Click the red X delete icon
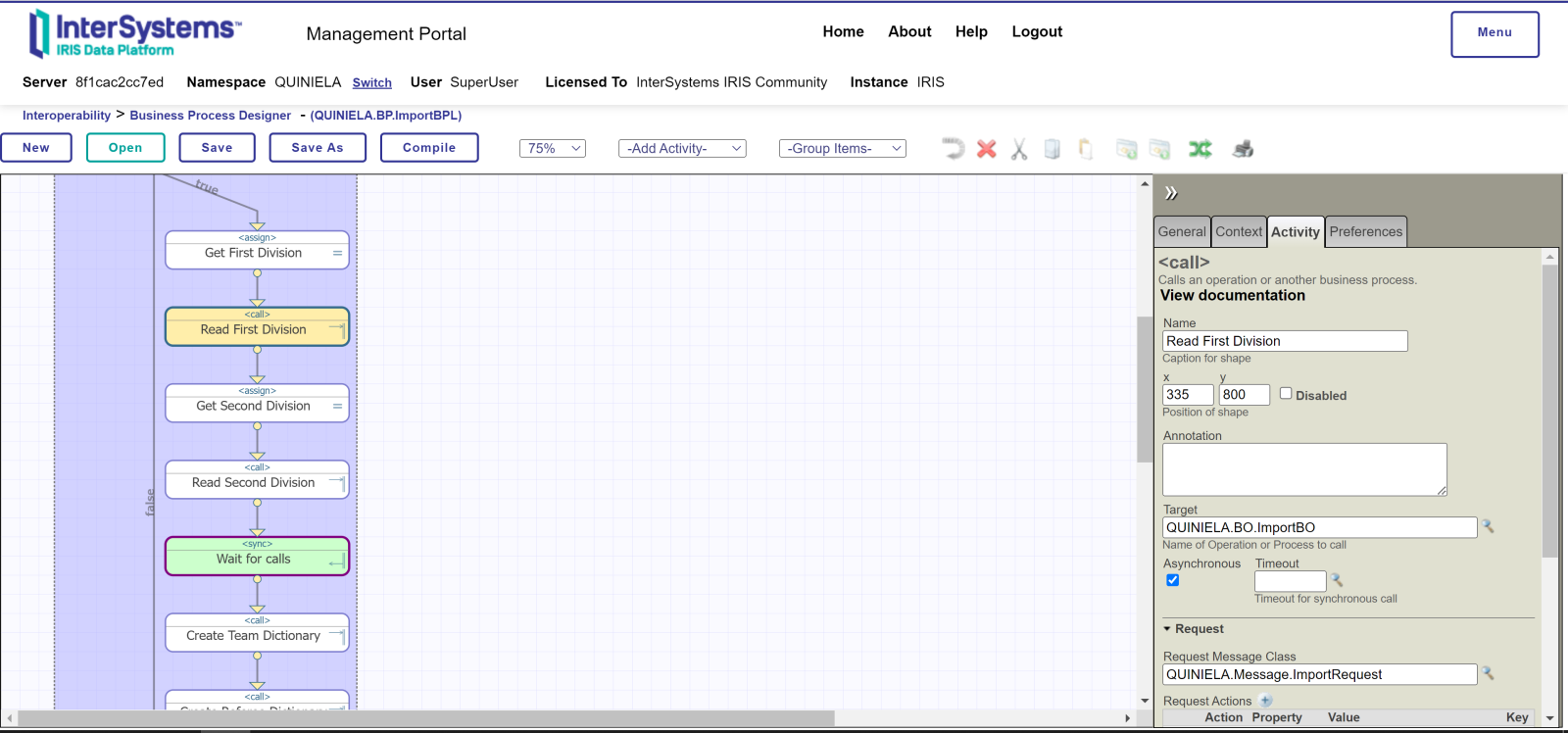Screen dimensions: 1568x733 click(x=986, y=149)
